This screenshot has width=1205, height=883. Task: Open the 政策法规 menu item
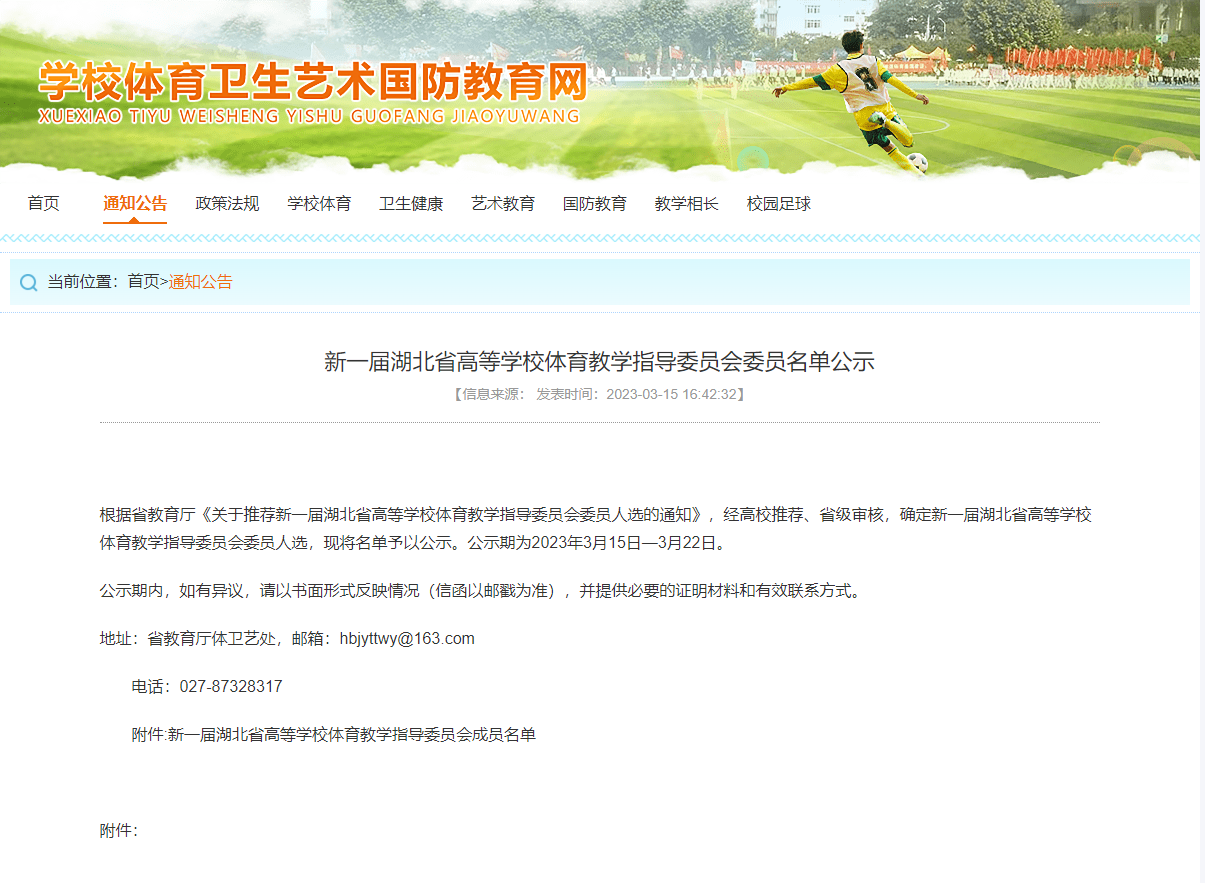(x=227, y=204)
